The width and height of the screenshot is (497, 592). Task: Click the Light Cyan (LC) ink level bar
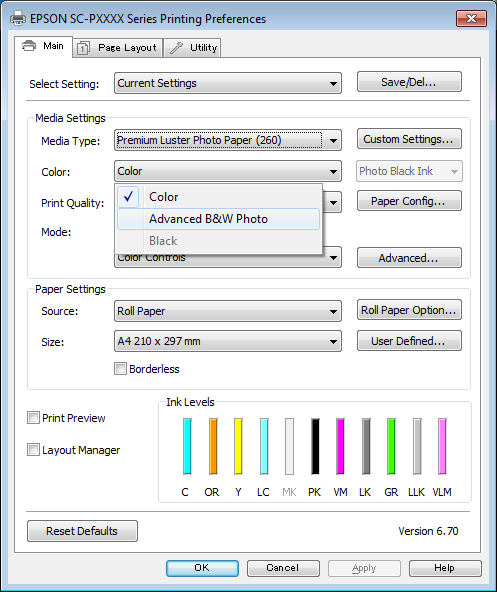[264, 446]
